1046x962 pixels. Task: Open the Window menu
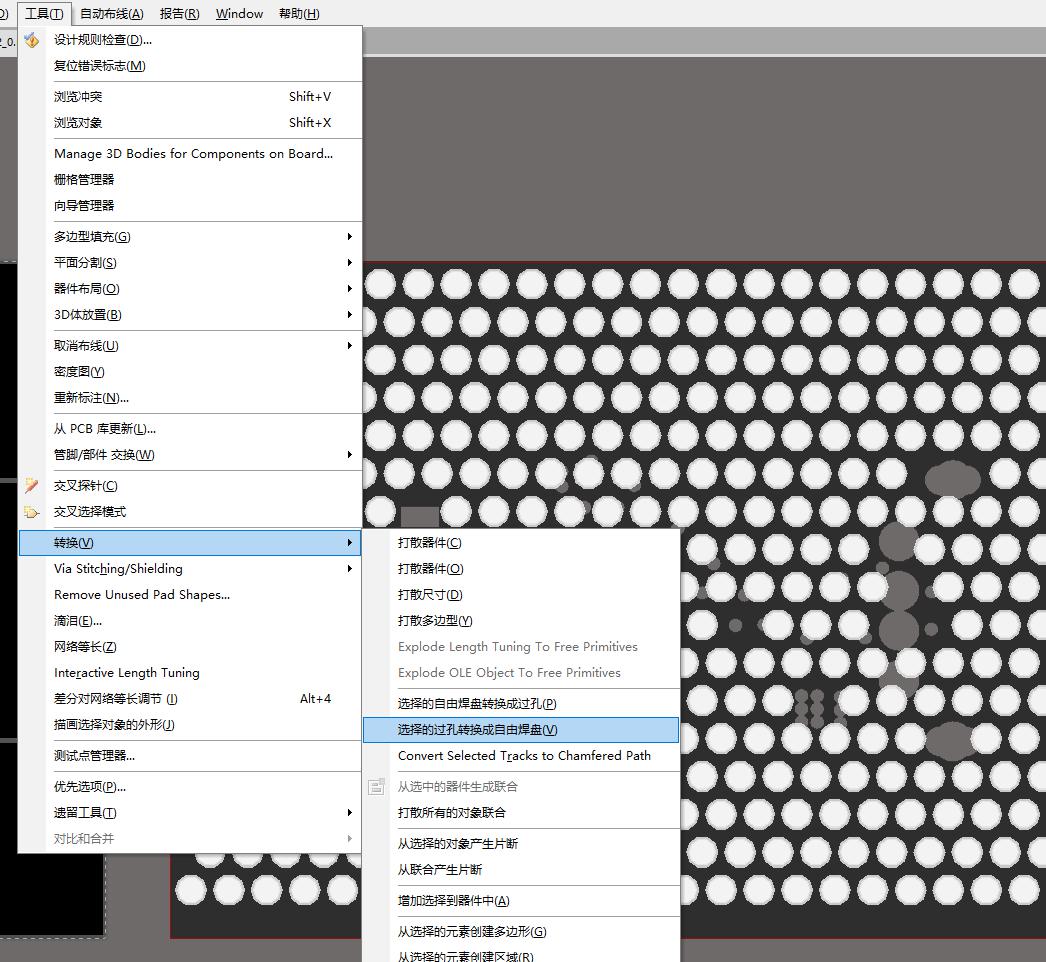(239, 14)
